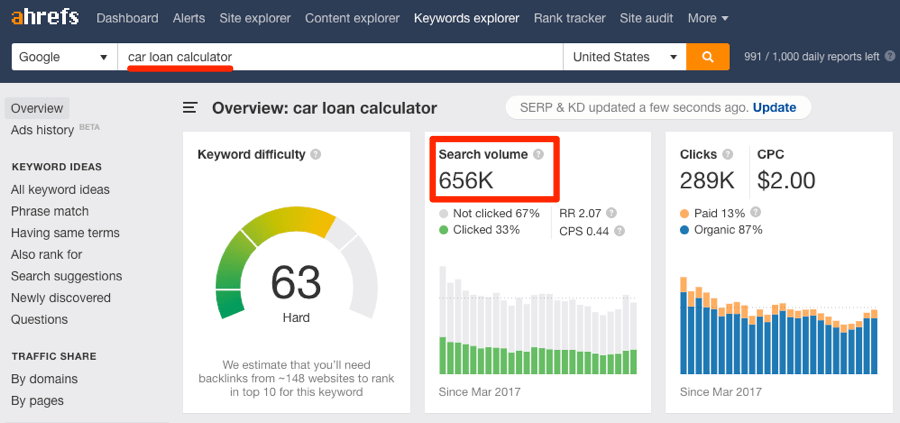Click the orange search magnifier button

tap(708, 57)
